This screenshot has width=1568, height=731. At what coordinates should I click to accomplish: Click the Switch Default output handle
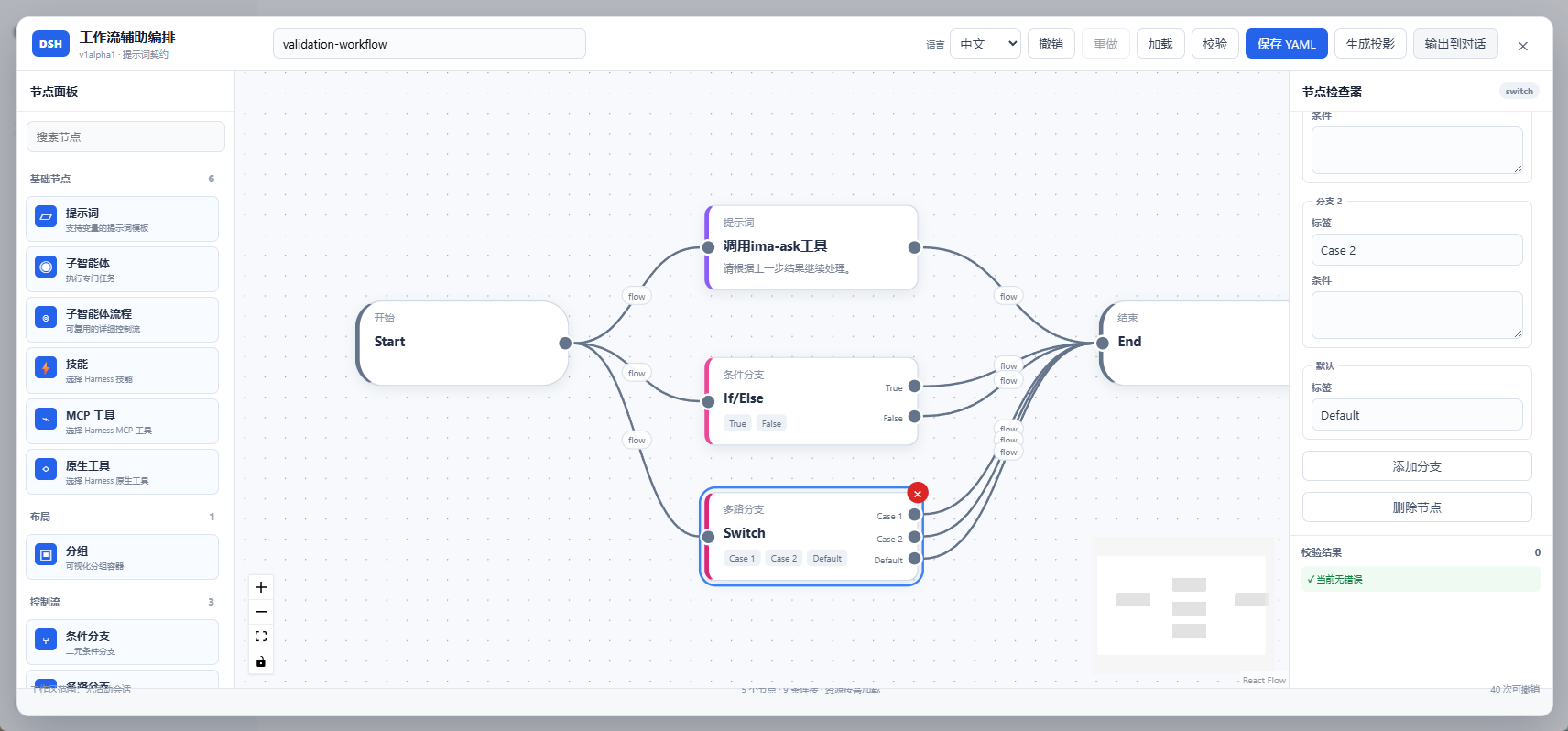click(914, 559)
